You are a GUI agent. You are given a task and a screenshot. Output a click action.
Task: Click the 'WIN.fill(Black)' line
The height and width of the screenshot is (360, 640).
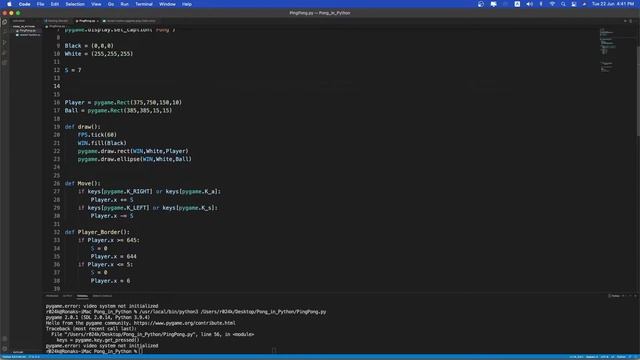[102, 143]
